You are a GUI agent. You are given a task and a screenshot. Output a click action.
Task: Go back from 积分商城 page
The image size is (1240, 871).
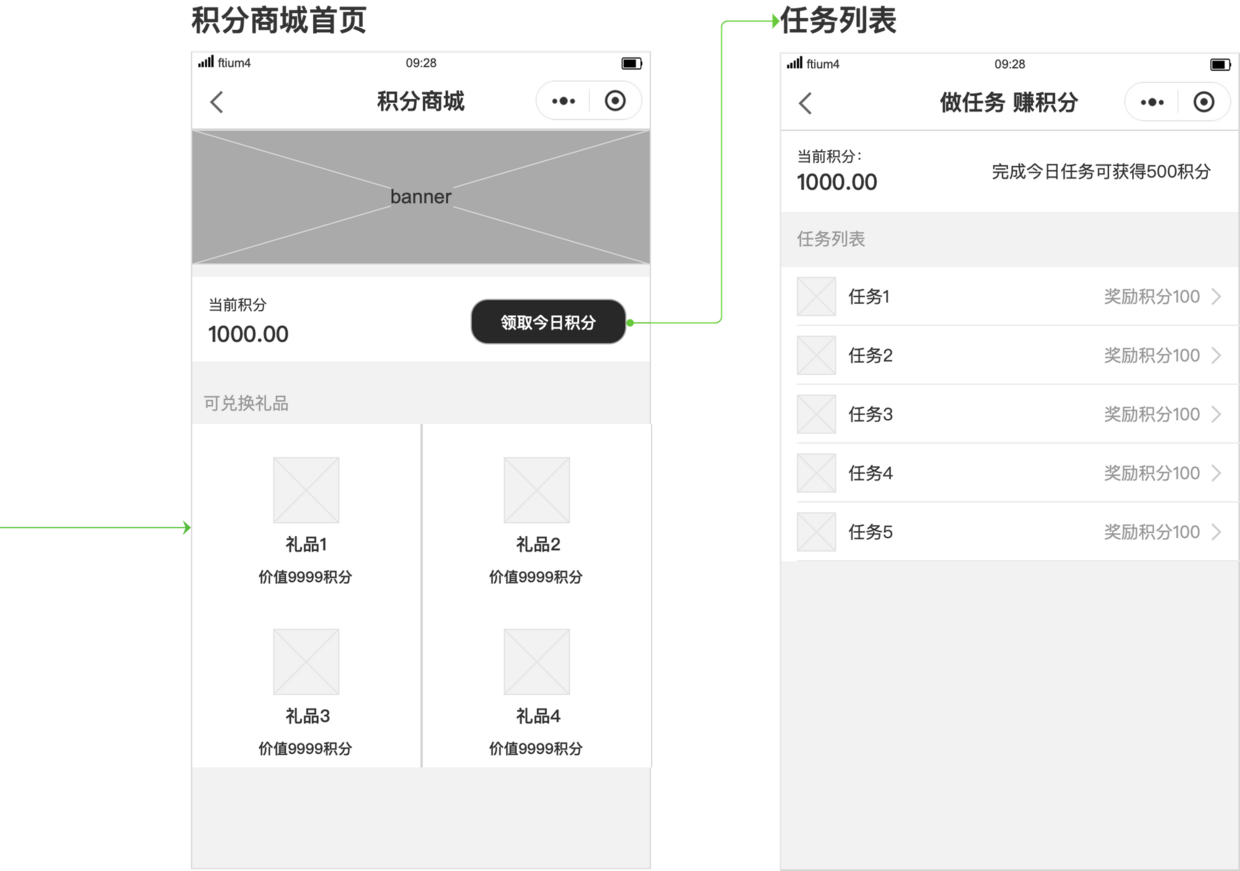[x=216, y=101]
